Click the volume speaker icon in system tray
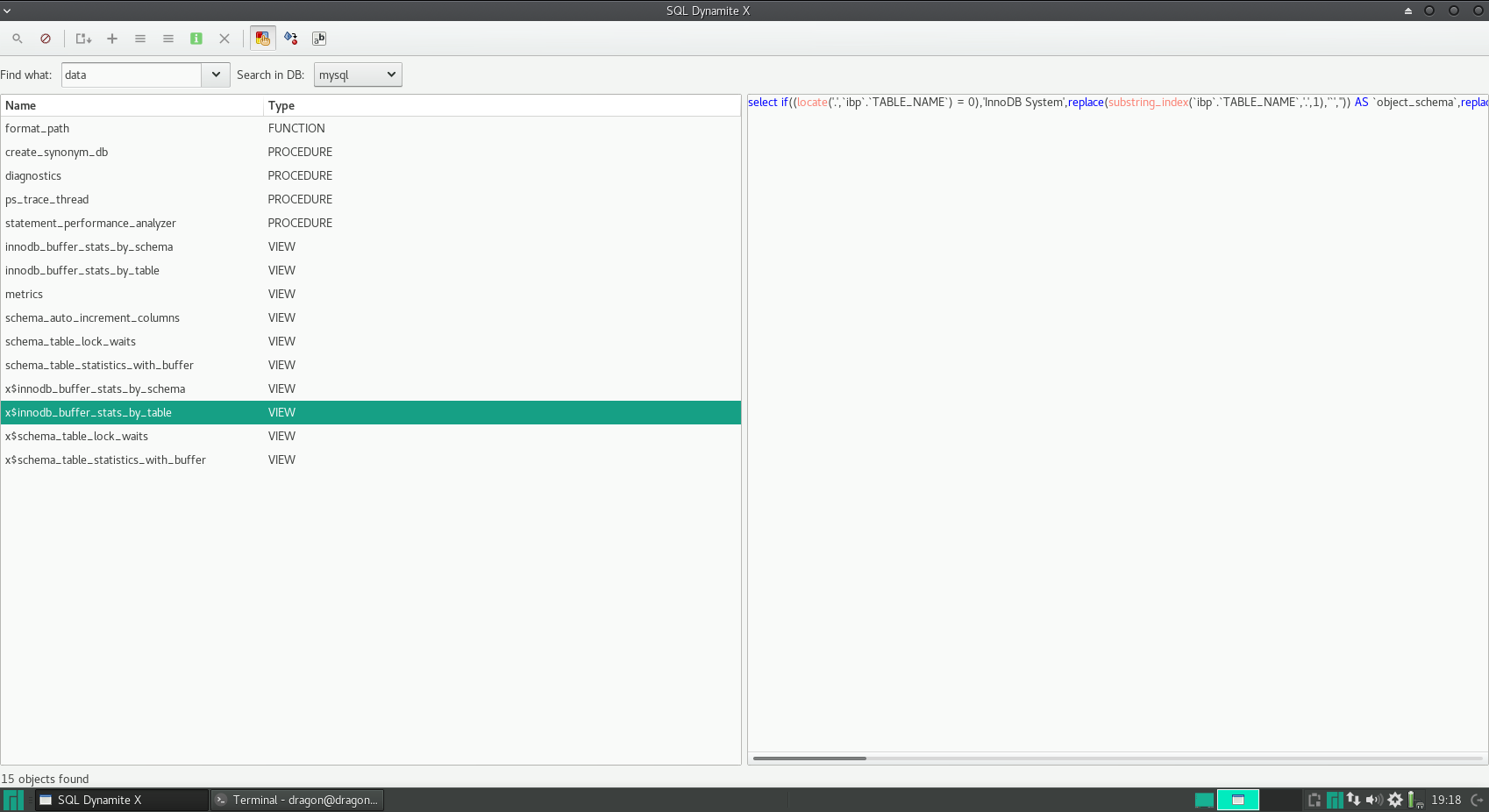1489x812 pixels. (x=1373, y=800)
